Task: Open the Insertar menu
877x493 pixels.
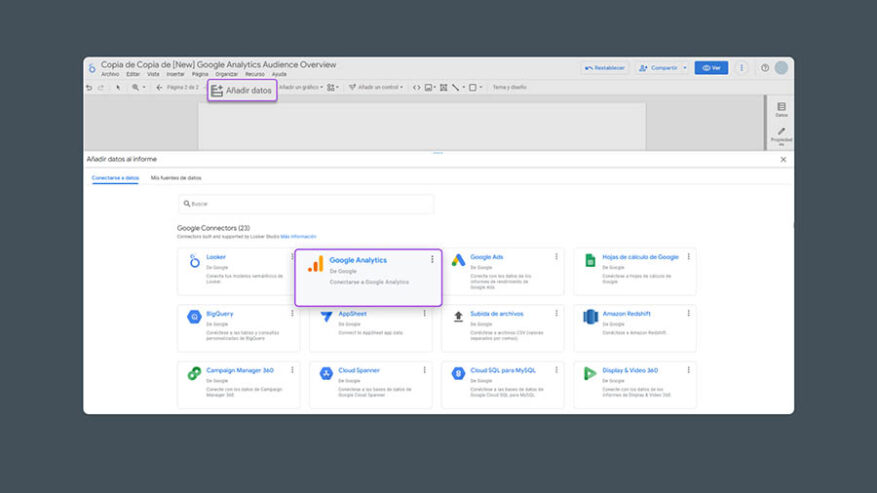Action: (176, 74)
